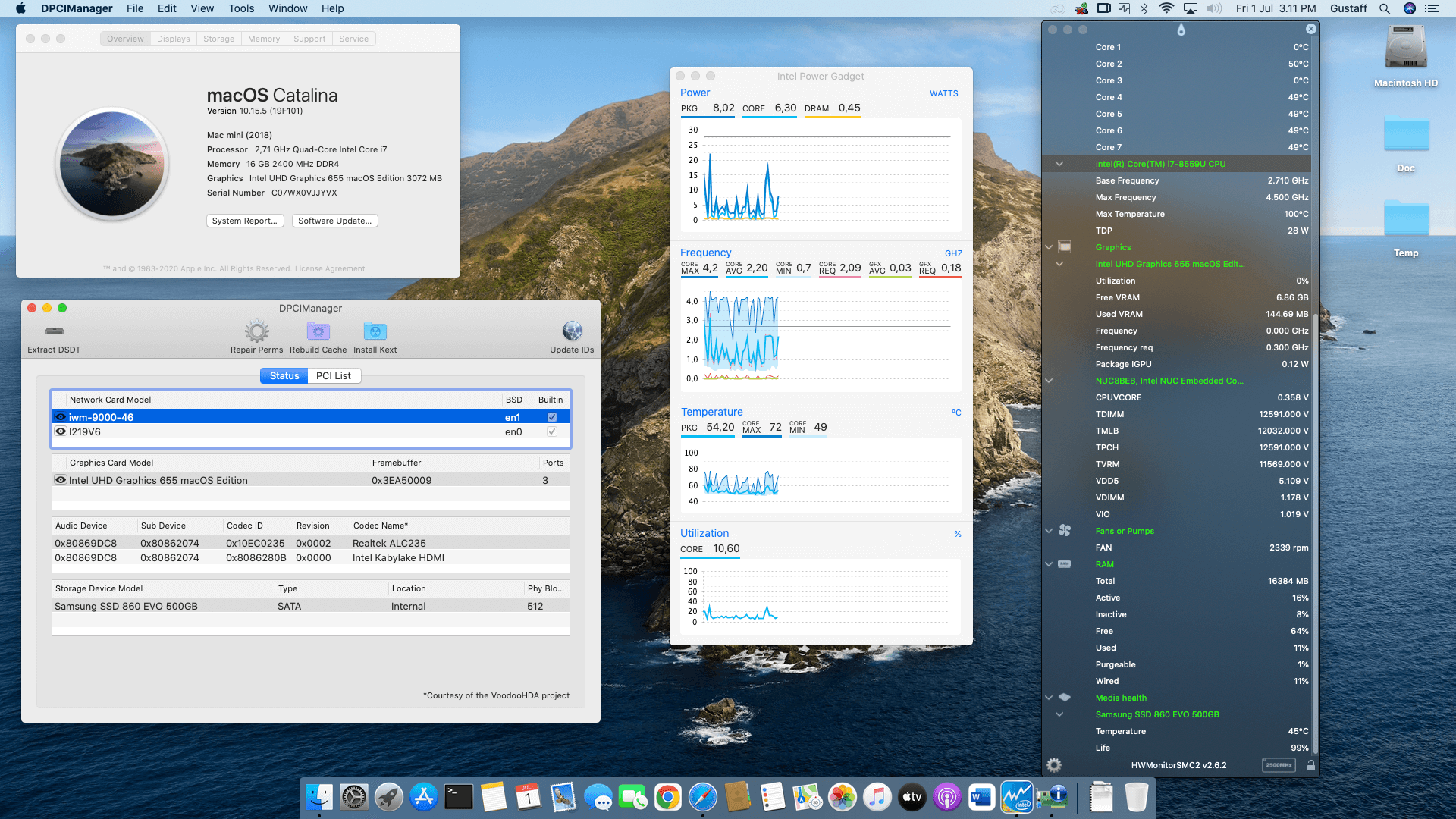The height and width of the screenshot is (819, 1456).
Task: Switch to the Displays tab in About This Mac
Action: click(174, 39)
